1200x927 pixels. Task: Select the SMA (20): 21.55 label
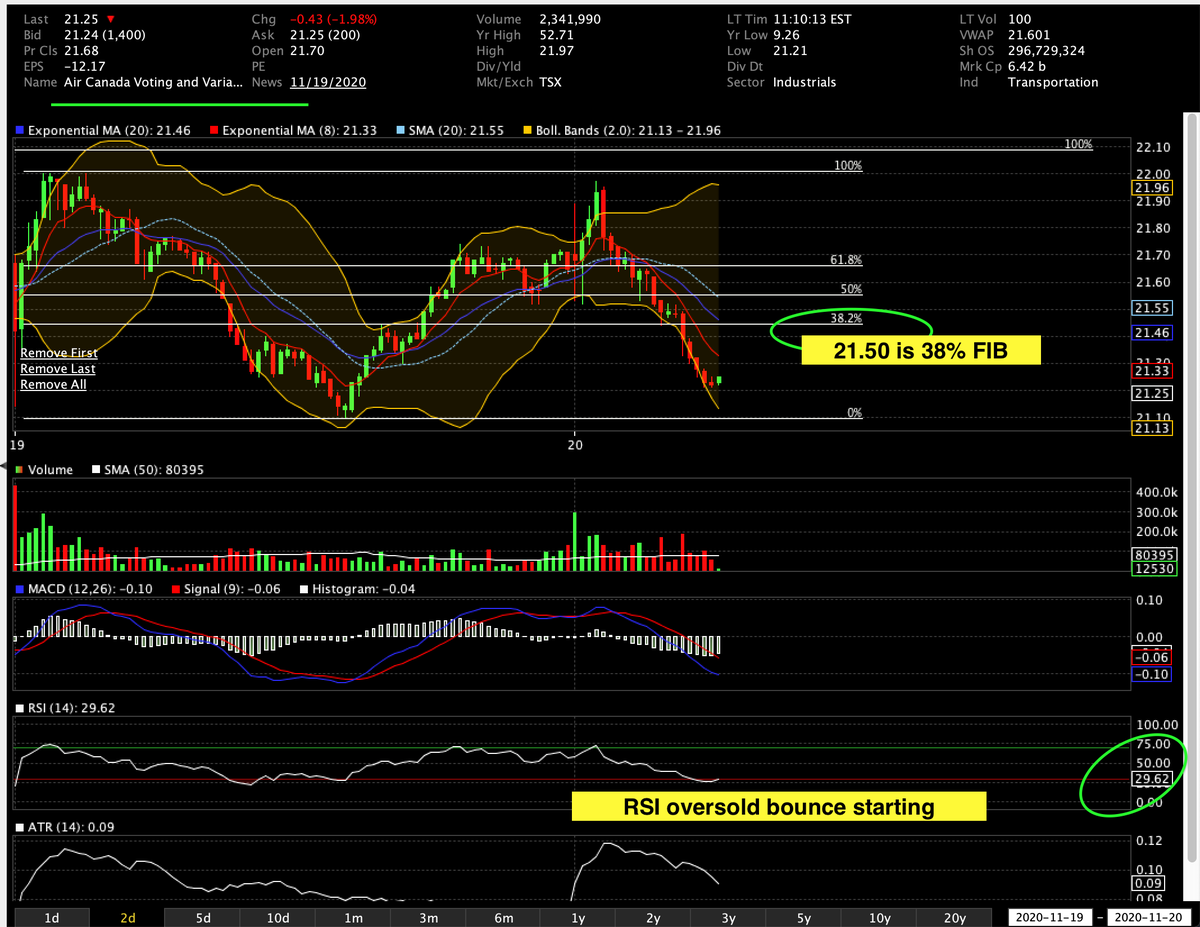coord(457,130)
